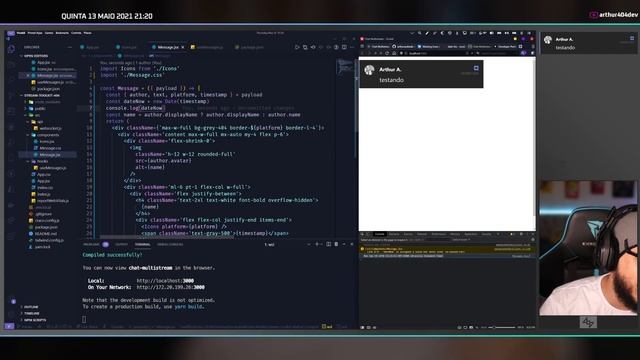The height and width of the screenshot is (360, 640).
Task: Switch to the DevTools Console tab
Action: pyautogui.click(x=380, y=234)
